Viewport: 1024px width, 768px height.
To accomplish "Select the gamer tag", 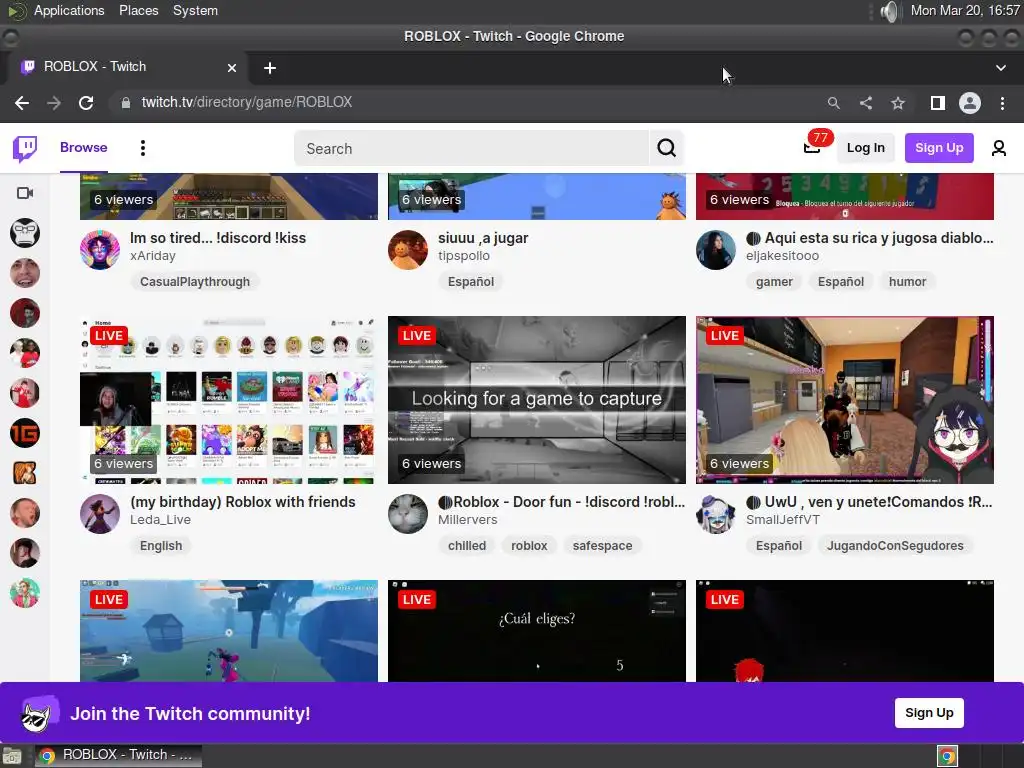I will click(x=774, y=281).
